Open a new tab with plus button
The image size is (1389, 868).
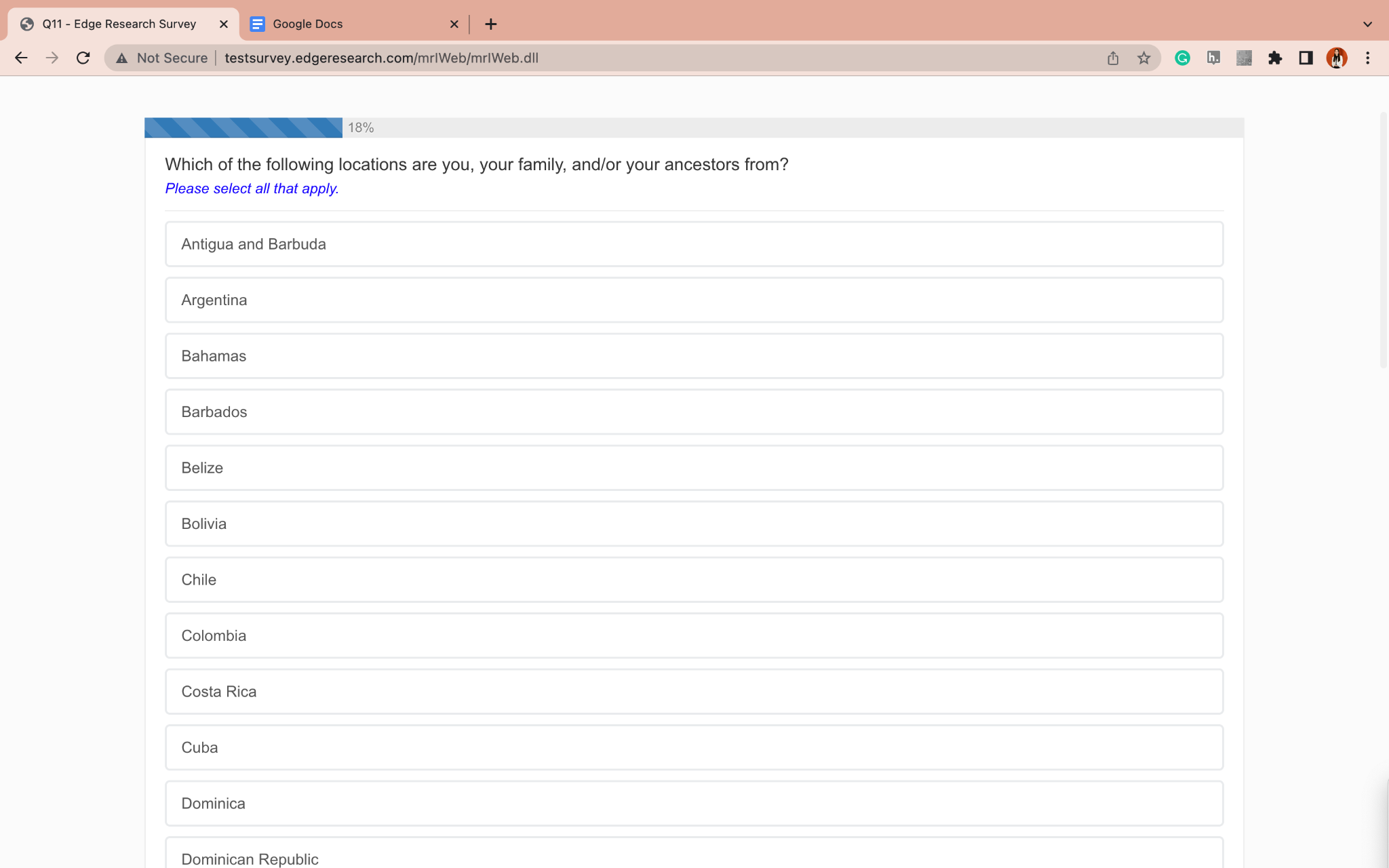click(x=491, y=24)
